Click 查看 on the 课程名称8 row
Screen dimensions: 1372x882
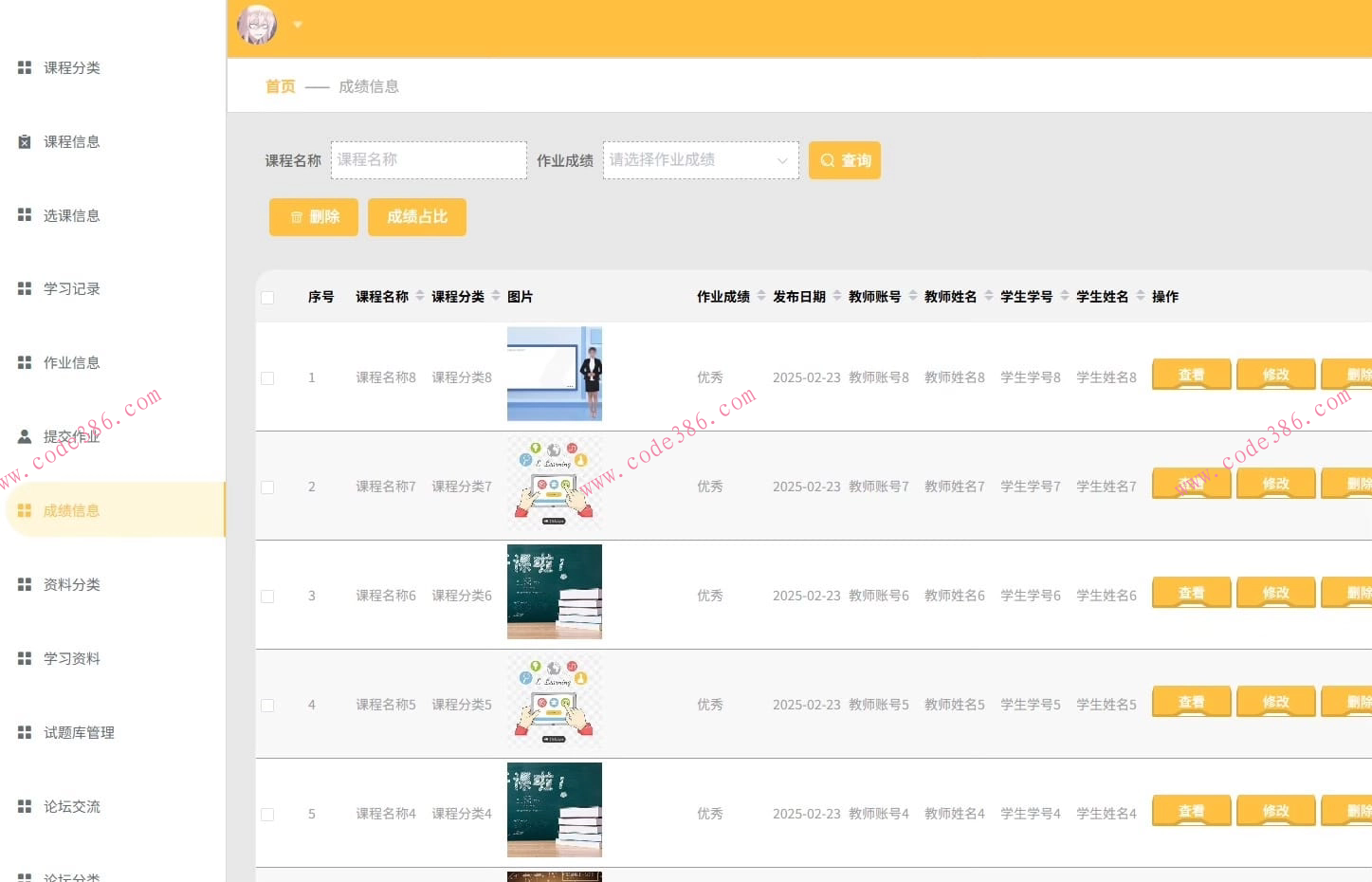click(1191, 374)
